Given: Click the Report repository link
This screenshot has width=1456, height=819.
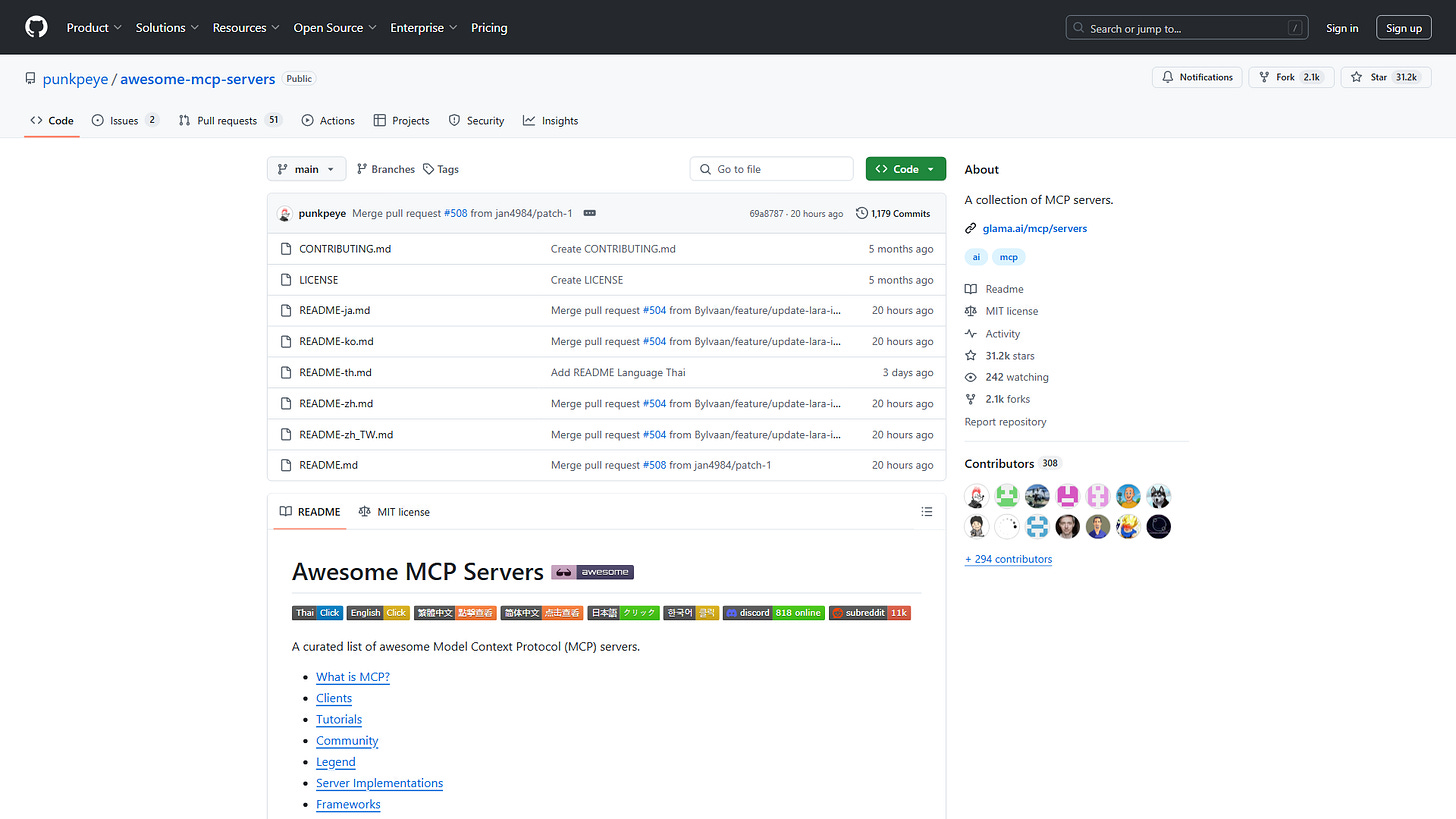Looking at the screenshot, I should [1005, 422].
